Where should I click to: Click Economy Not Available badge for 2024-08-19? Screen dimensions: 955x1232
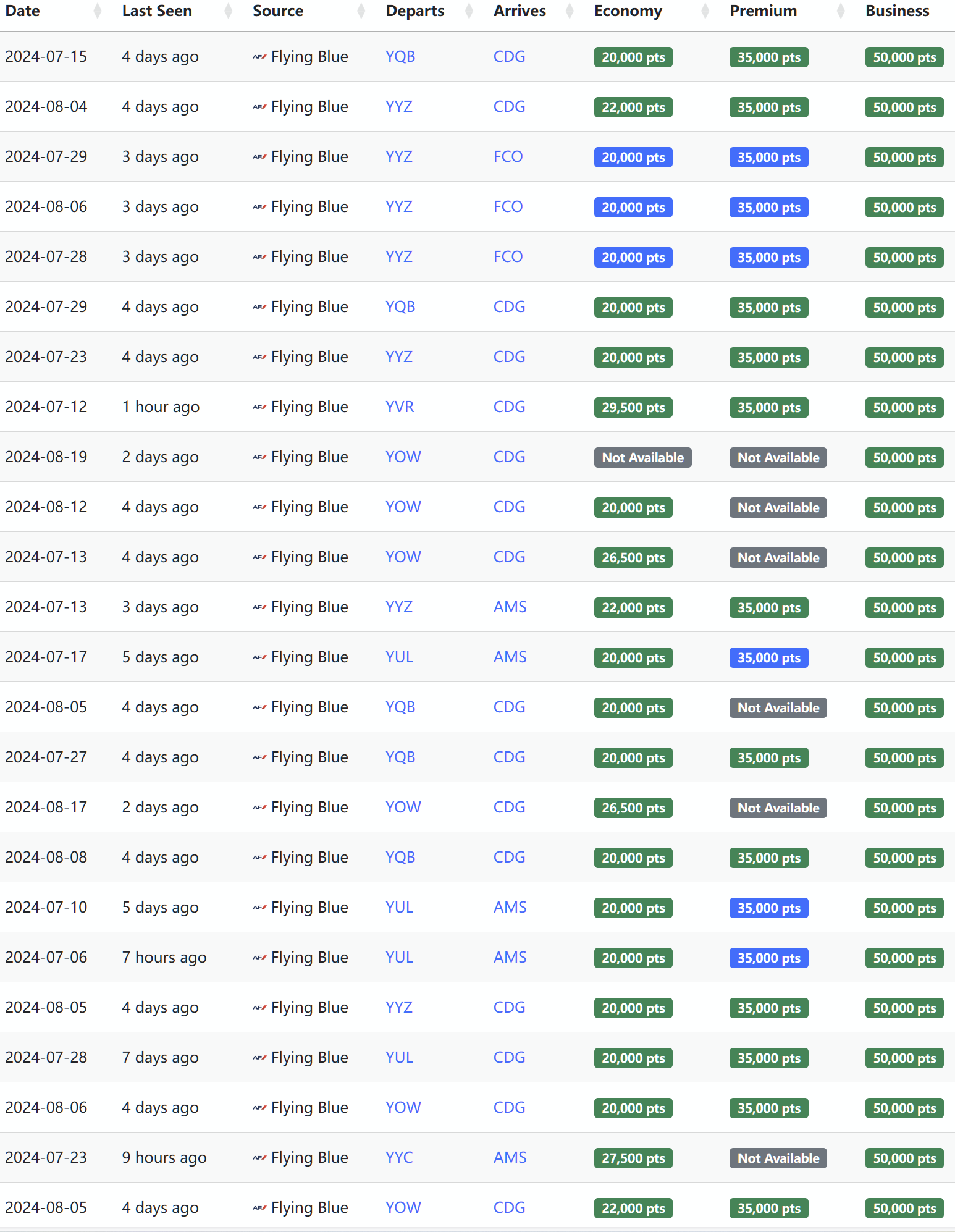tap(642, 458)
